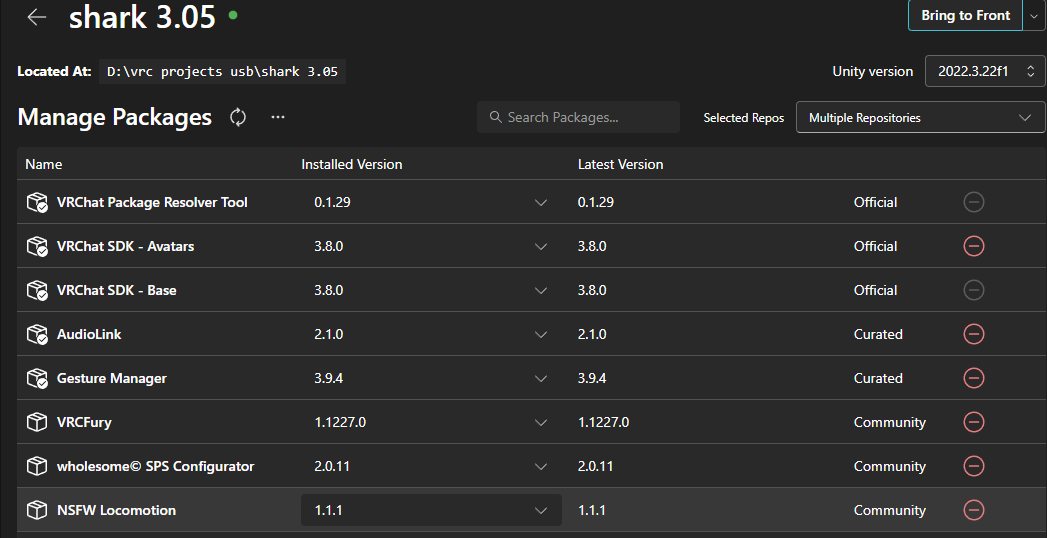Click the Latest Version column header

tap(620, 164)
